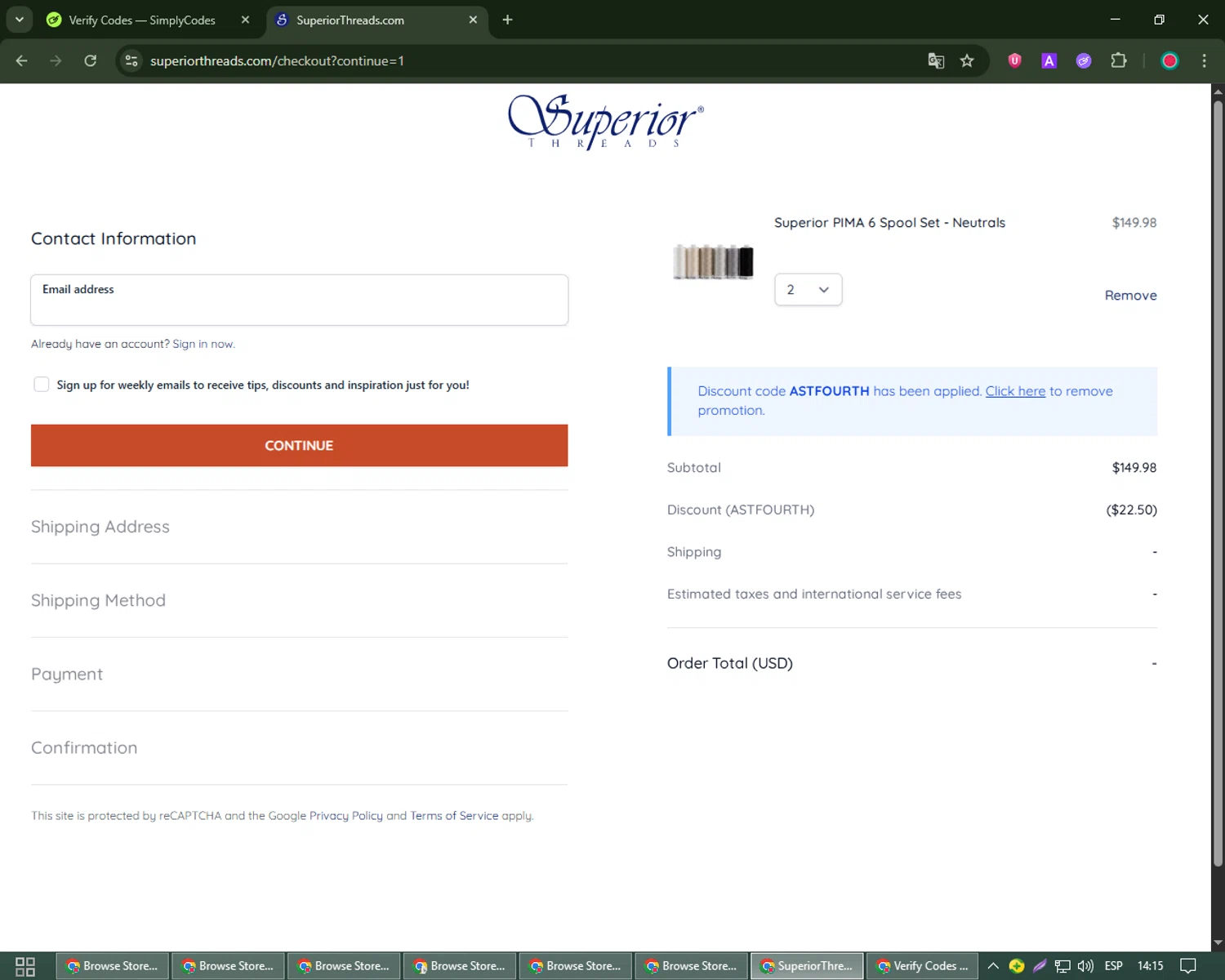Click the yellow-green tray icon
Screen dimensions: 1225x980
1017,966
